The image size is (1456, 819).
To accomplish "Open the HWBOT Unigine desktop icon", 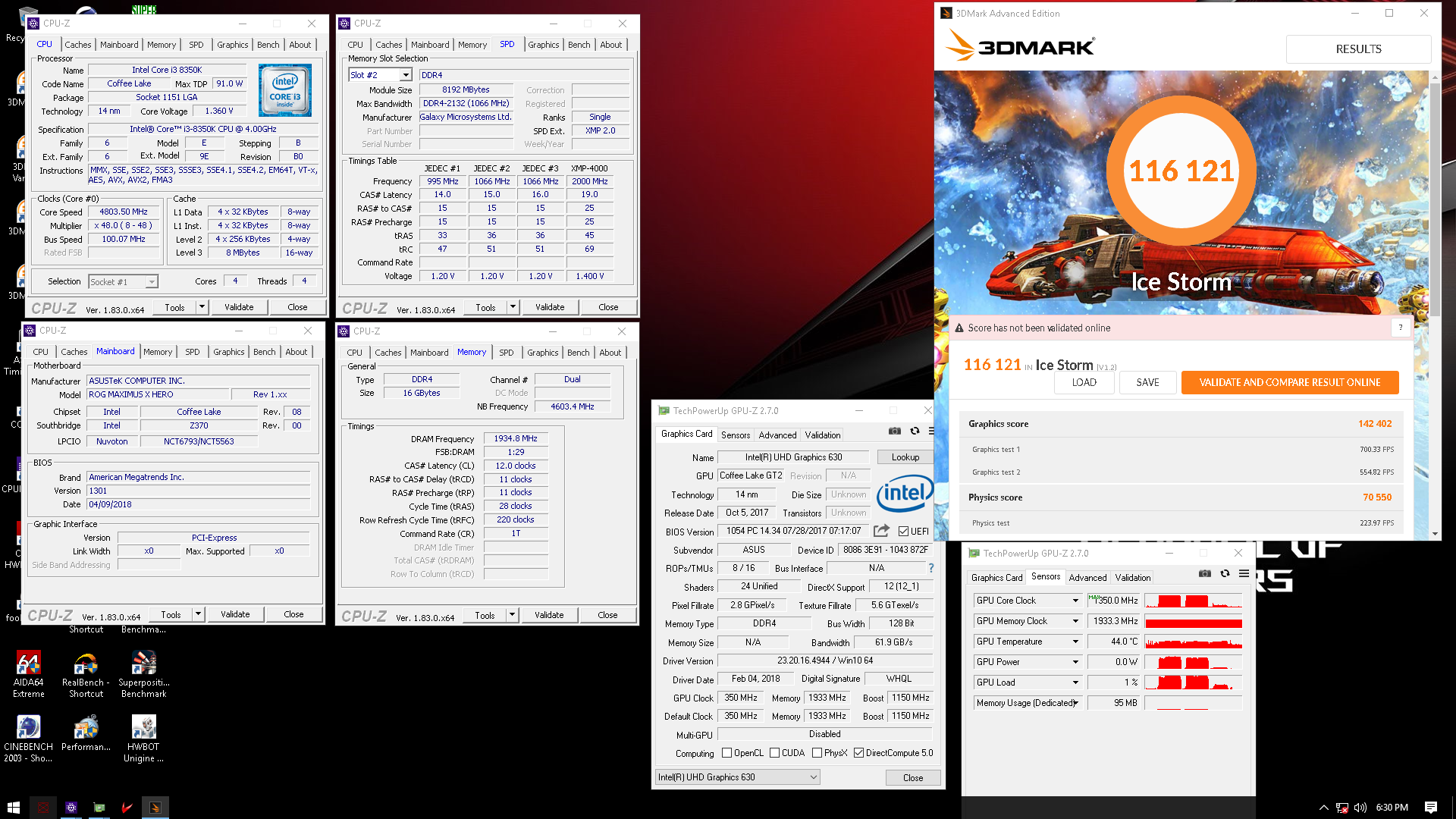I will (x=143, y=739).
